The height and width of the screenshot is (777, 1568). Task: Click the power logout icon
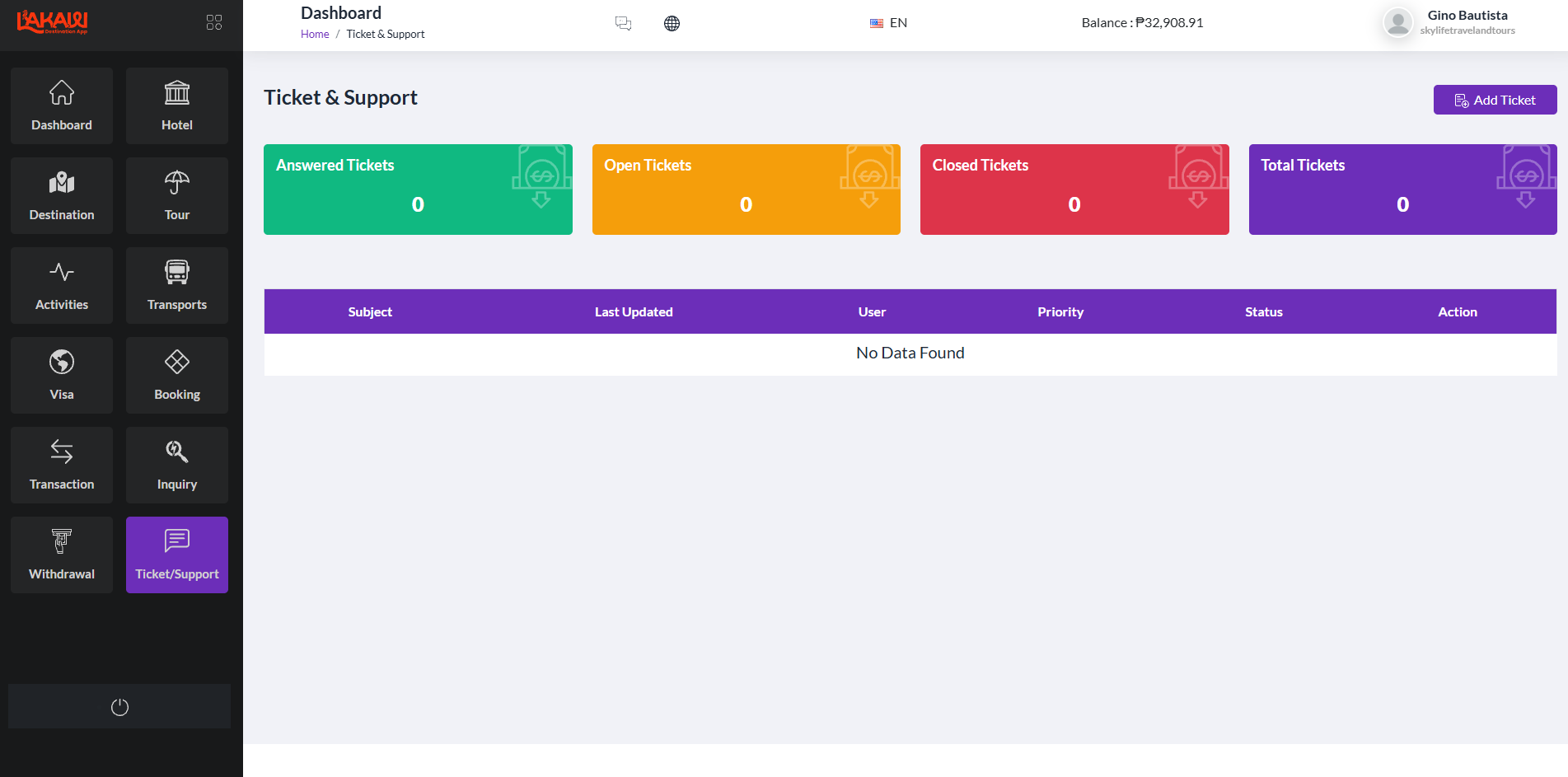click(119, 707)
